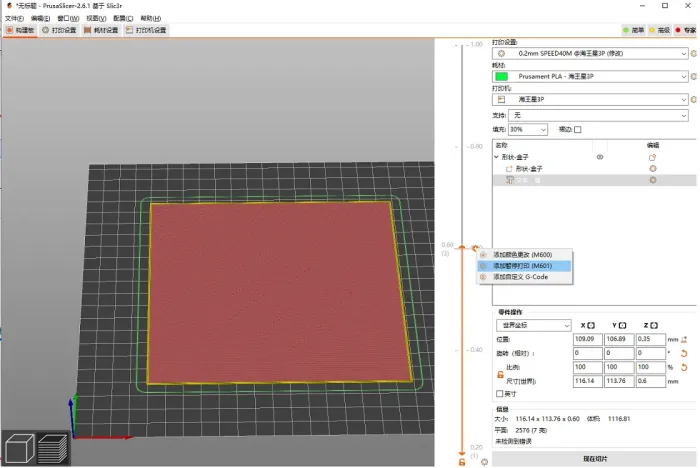Screen dimensions: 700x468
Task: Reset rotation with the orange arrow icon
Action: click(684, 353)
